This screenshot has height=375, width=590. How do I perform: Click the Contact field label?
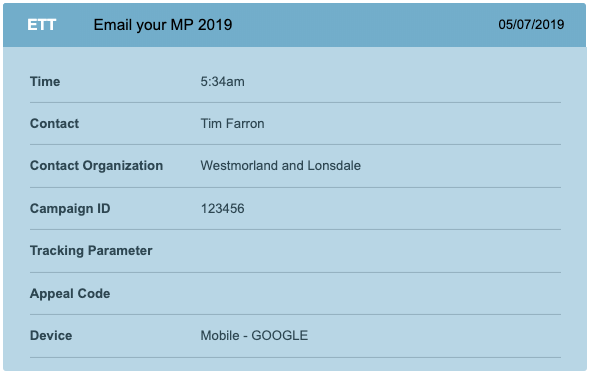click(x=54, y=123)
